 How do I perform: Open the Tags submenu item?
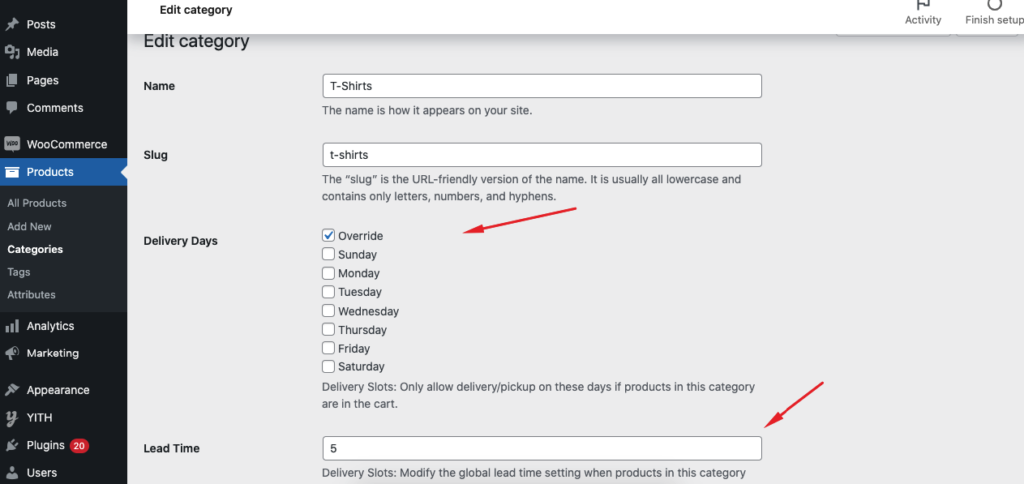pos(18,272)
